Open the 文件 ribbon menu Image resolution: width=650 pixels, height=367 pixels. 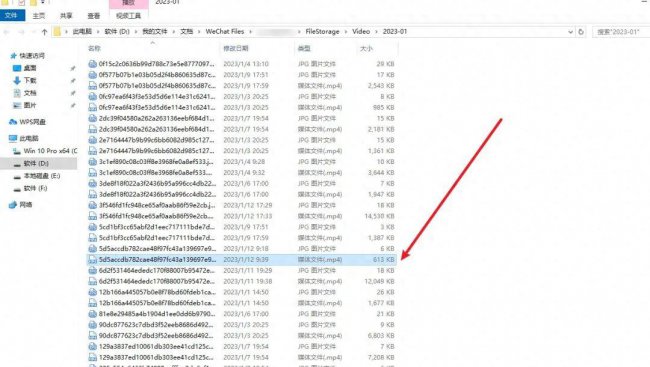[x=12, y=15]
